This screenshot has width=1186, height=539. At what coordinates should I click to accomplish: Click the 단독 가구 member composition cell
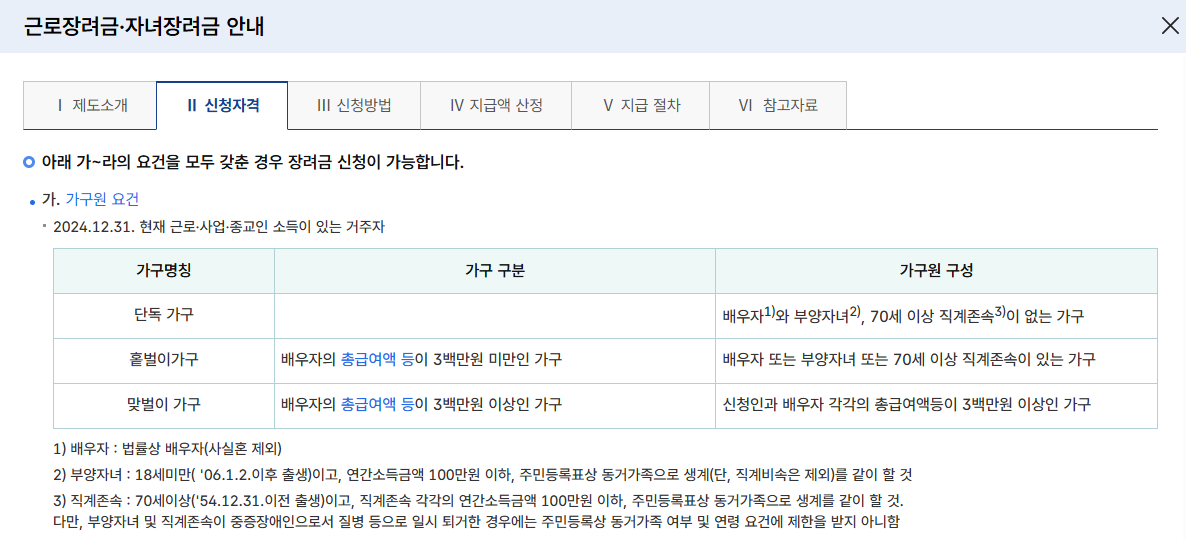tap(936, 314)
